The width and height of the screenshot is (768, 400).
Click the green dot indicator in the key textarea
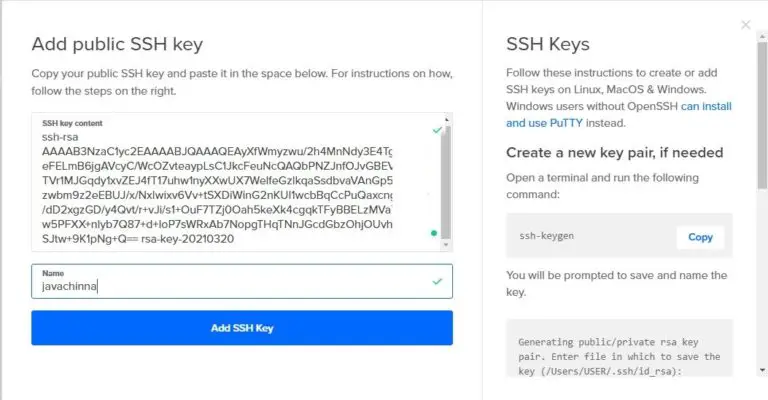coord(434,233)
